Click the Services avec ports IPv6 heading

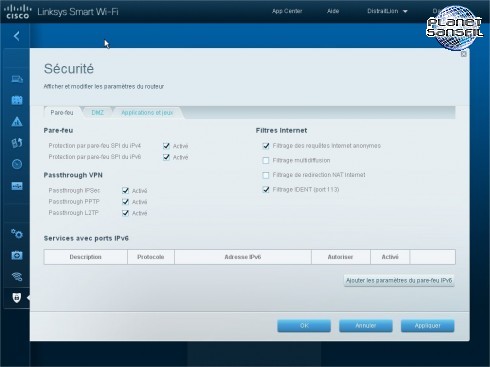click(86, 238)
